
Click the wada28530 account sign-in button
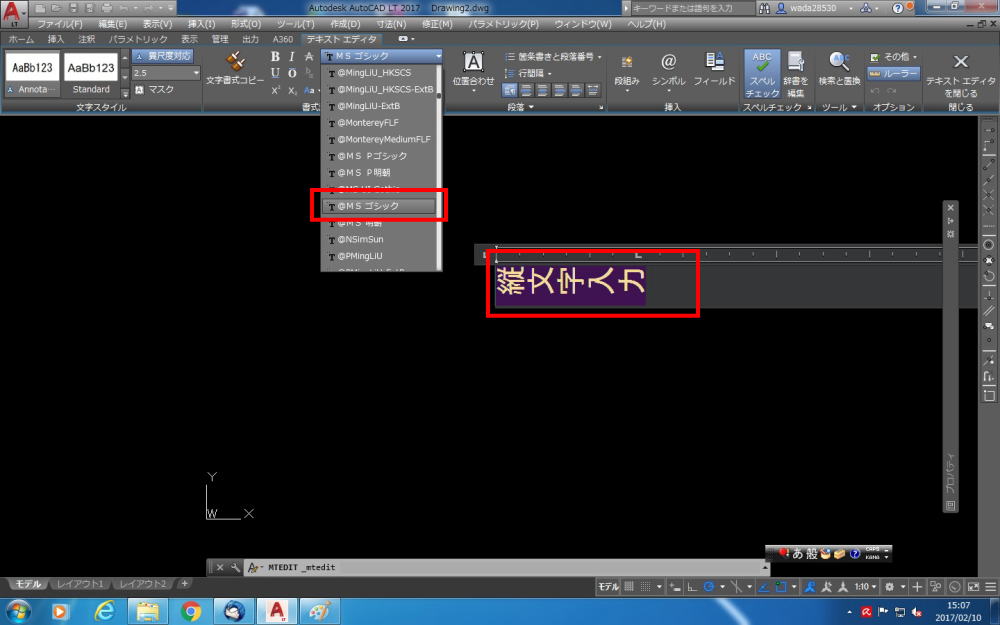point(813,8)
